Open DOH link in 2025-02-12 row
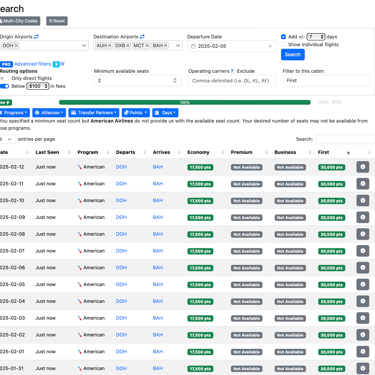This screenshot has width=375, height=375. [x=121, y=167]
